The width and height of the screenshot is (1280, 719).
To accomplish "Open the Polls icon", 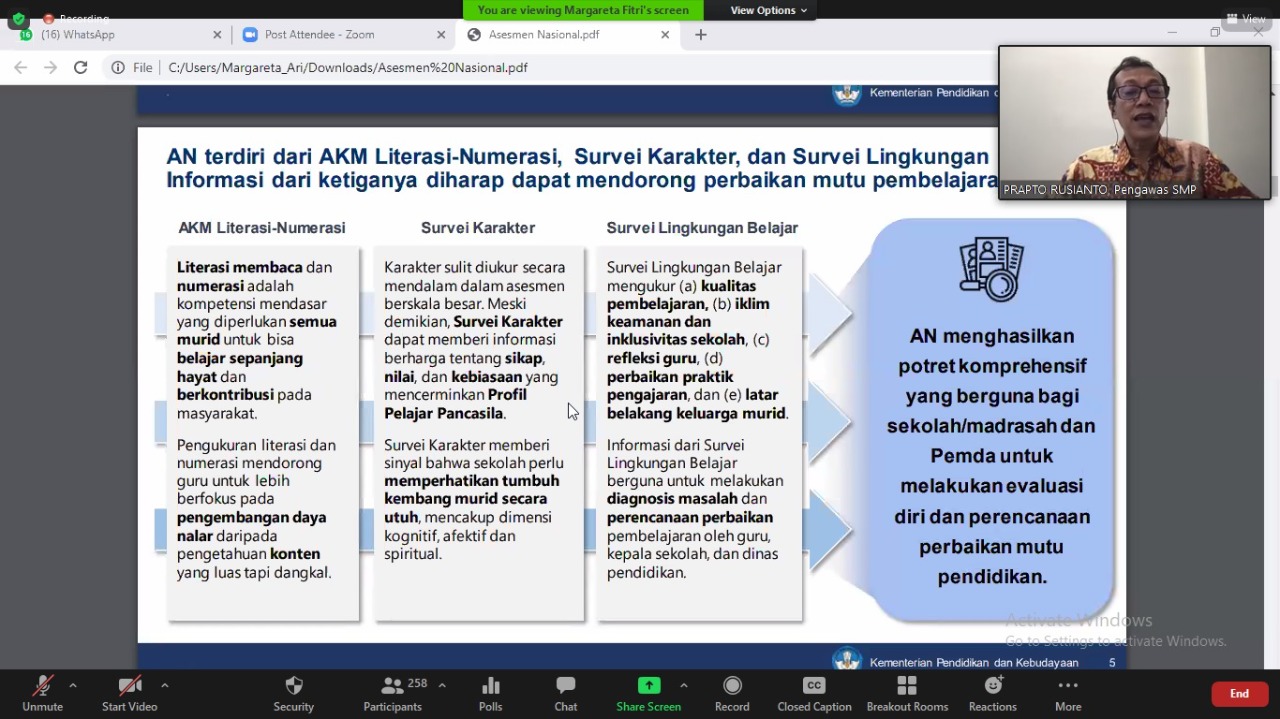I will tap(490, 693).
